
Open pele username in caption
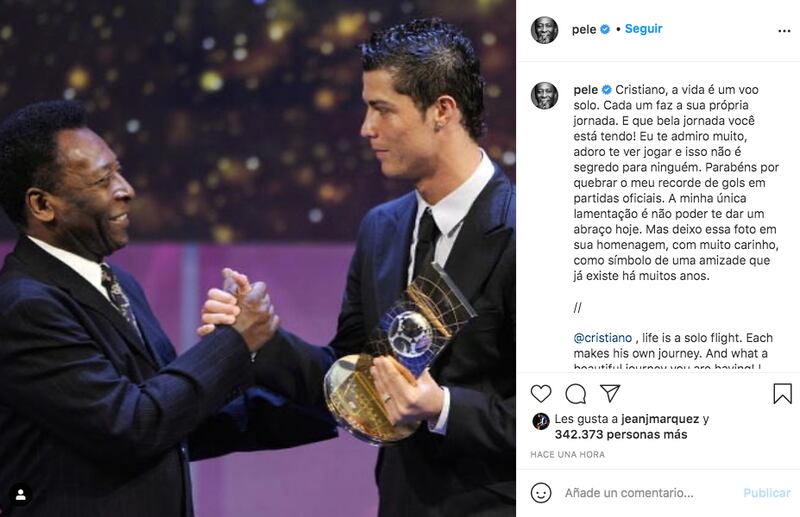point(585,90)
